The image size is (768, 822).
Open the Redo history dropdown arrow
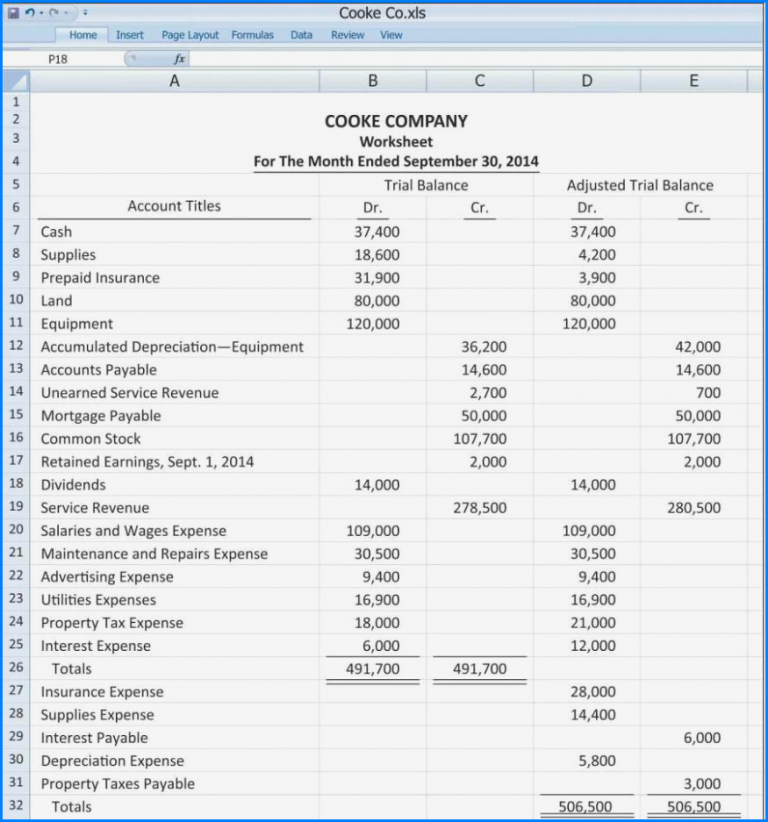coord(66,13)
